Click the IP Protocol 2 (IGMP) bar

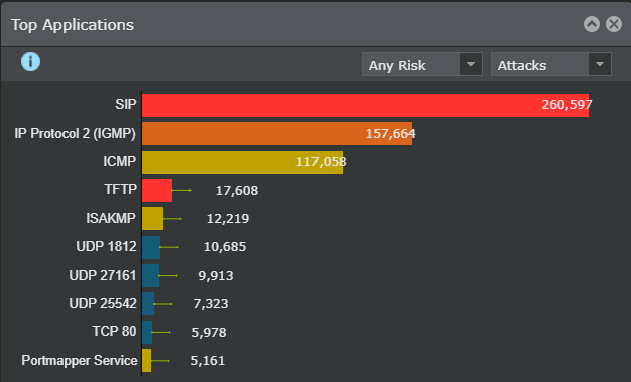(277, 134)
